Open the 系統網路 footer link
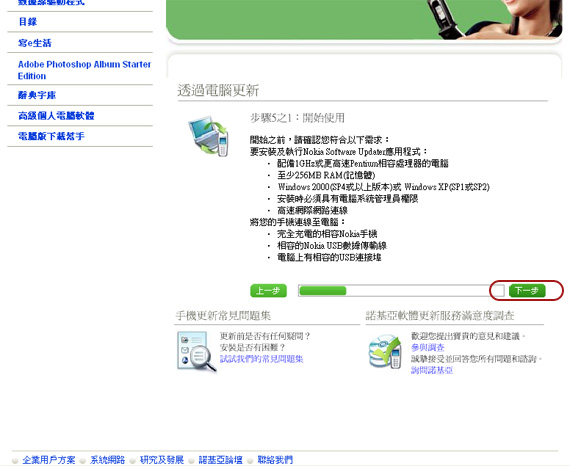This screenshot has width=570, height=466. [x=108, y=460]
